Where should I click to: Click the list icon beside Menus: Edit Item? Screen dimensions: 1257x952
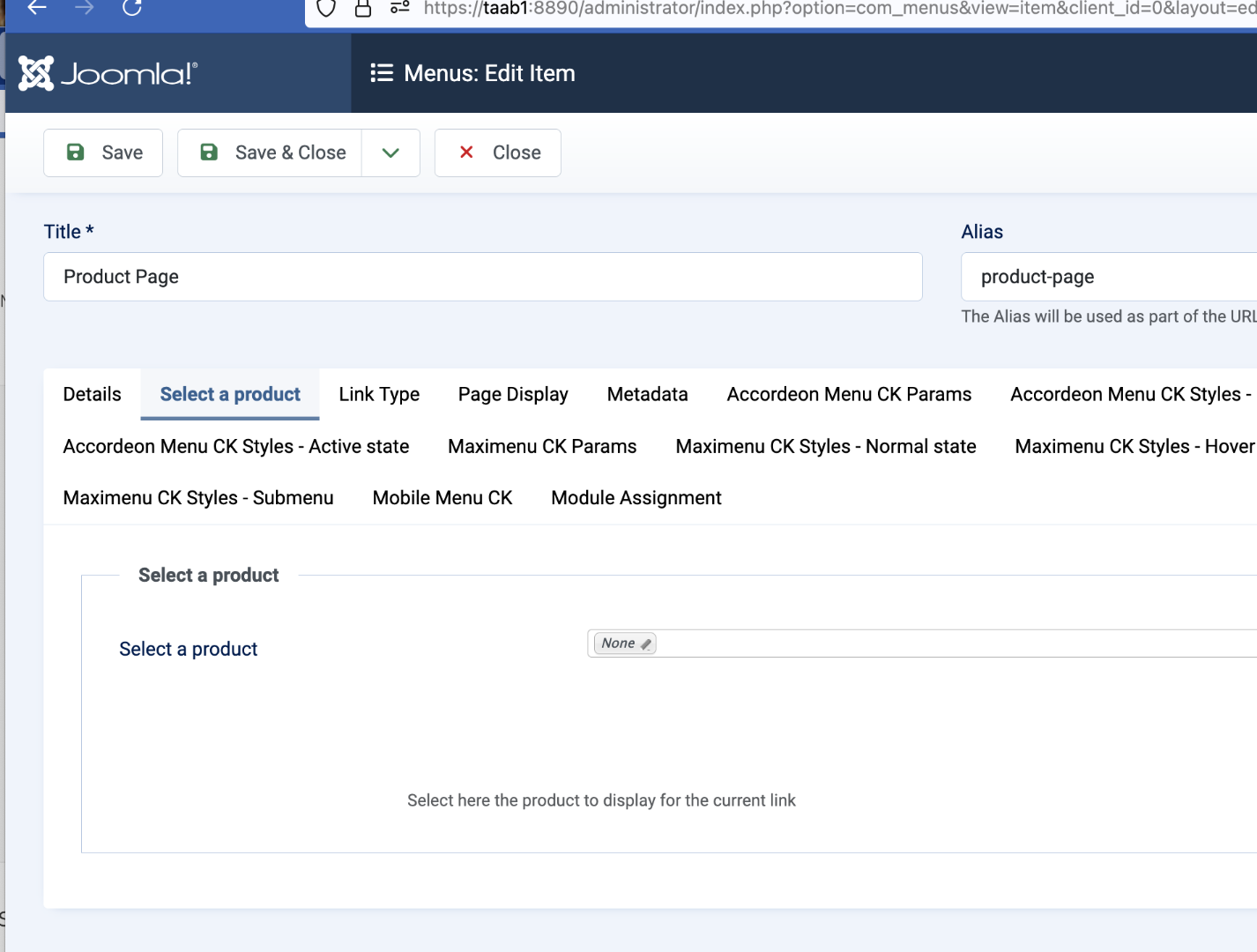(382, 73)
